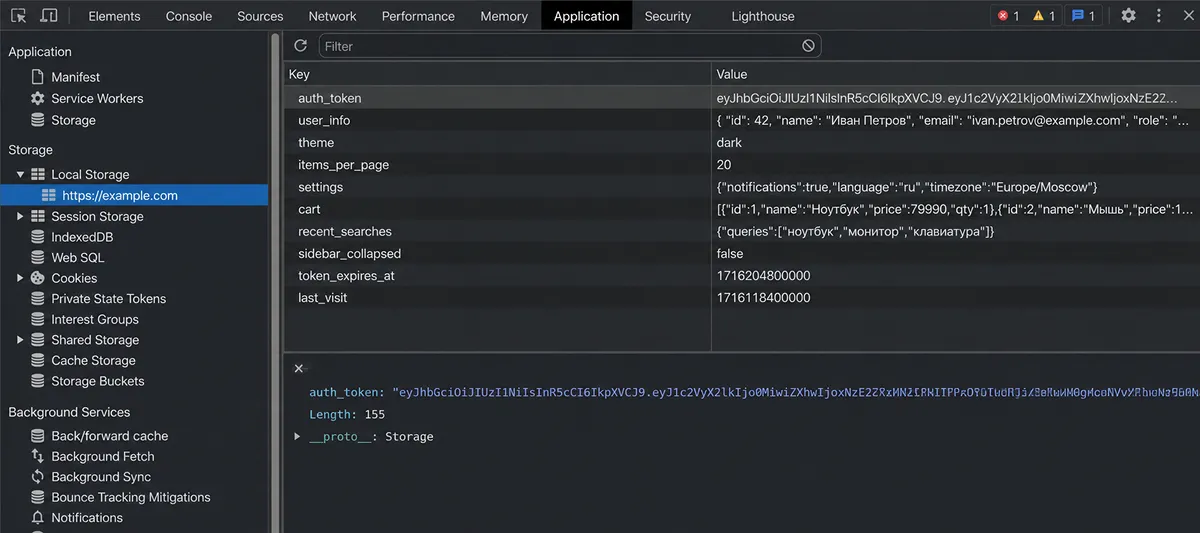Clear the filter with the circle-slash icon
The image size is (1200, 533).
point(808,46)
